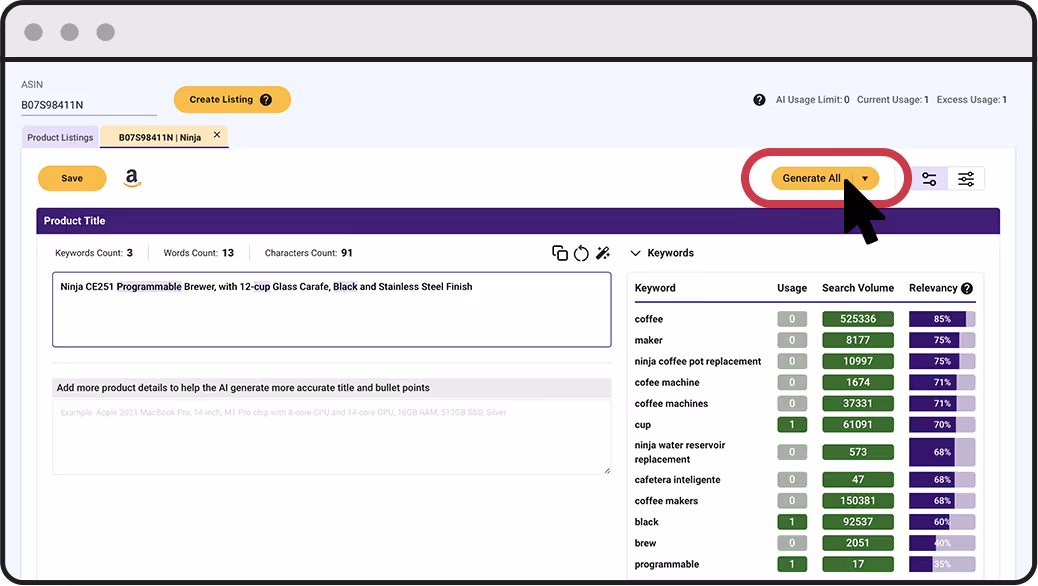Select the keyword 'coffee machines'
The height and width of the screenshot is (586, 1038).
671,404
